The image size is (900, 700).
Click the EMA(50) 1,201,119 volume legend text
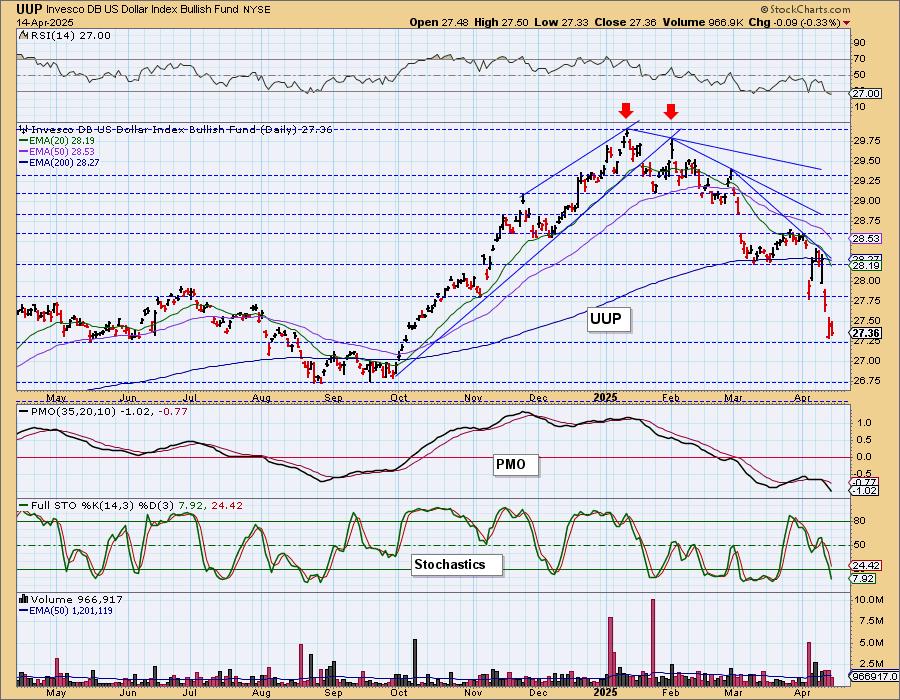click(x=71, y=610)
